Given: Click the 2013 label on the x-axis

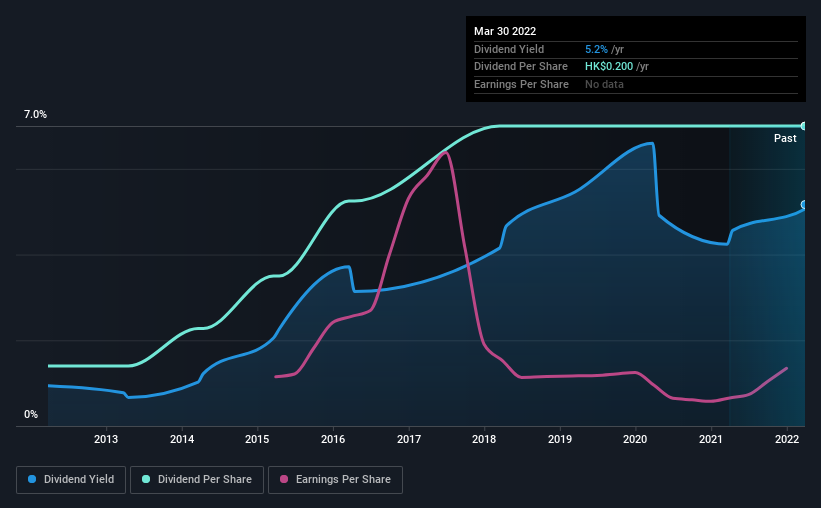Looking at the screenshot, I should [107, 438].
